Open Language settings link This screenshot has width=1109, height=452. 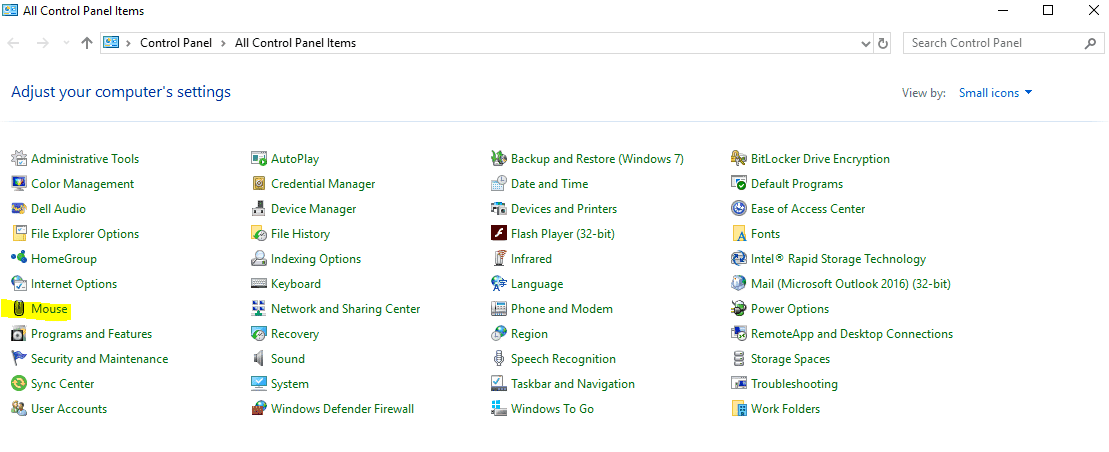537,284
